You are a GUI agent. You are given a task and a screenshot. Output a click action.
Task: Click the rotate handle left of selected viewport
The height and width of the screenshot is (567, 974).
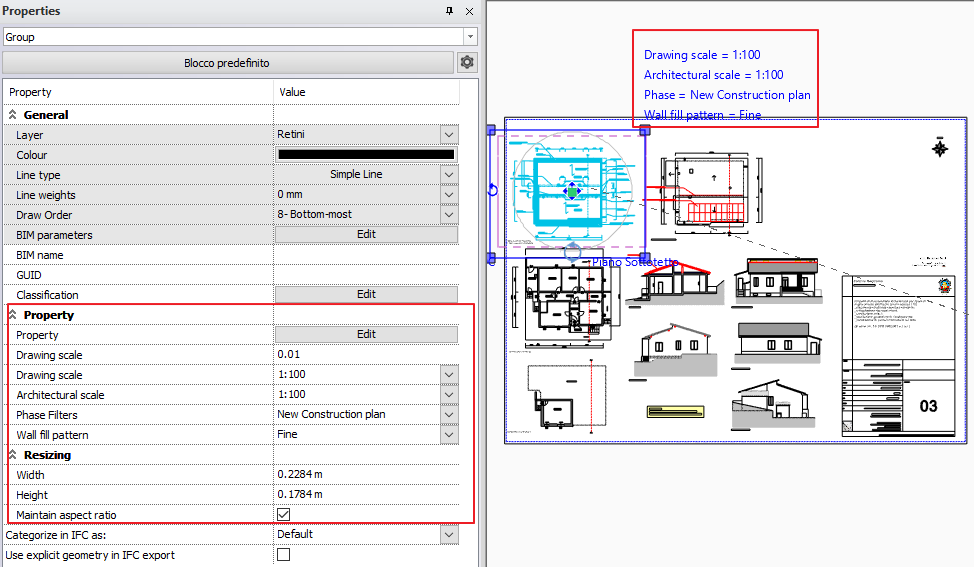click(492, 190)
